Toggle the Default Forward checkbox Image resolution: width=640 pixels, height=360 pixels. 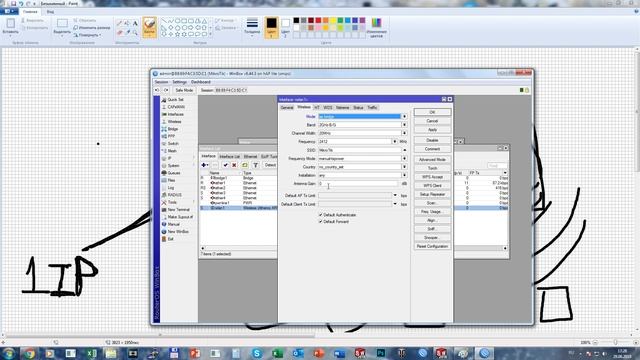coord(320,222)
